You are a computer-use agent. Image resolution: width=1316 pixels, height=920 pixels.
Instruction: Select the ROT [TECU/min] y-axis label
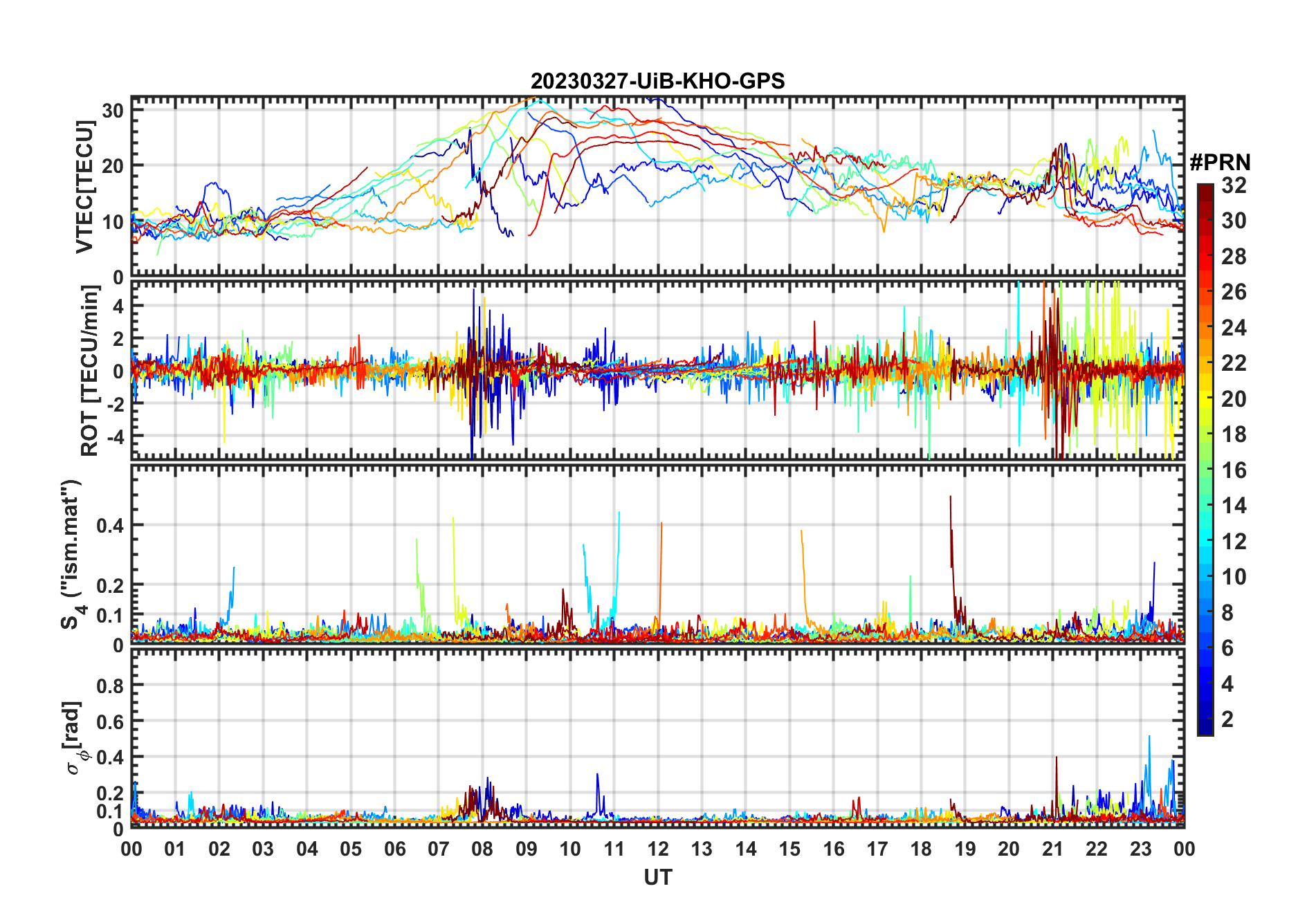[89, 371]
